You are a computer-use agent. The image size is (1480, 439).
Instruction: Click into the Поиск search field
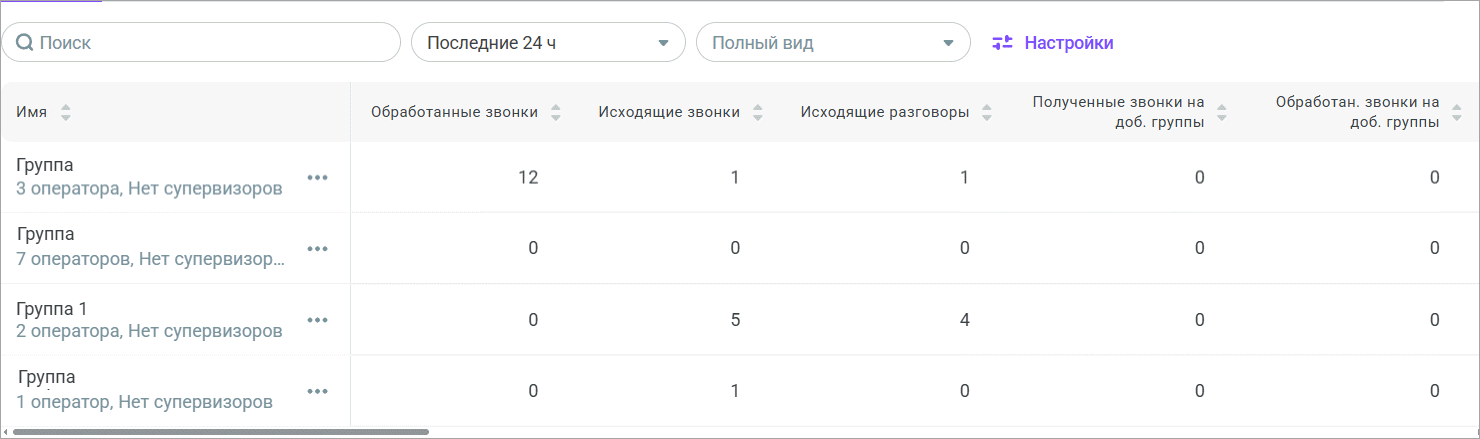tap(210, 43)
